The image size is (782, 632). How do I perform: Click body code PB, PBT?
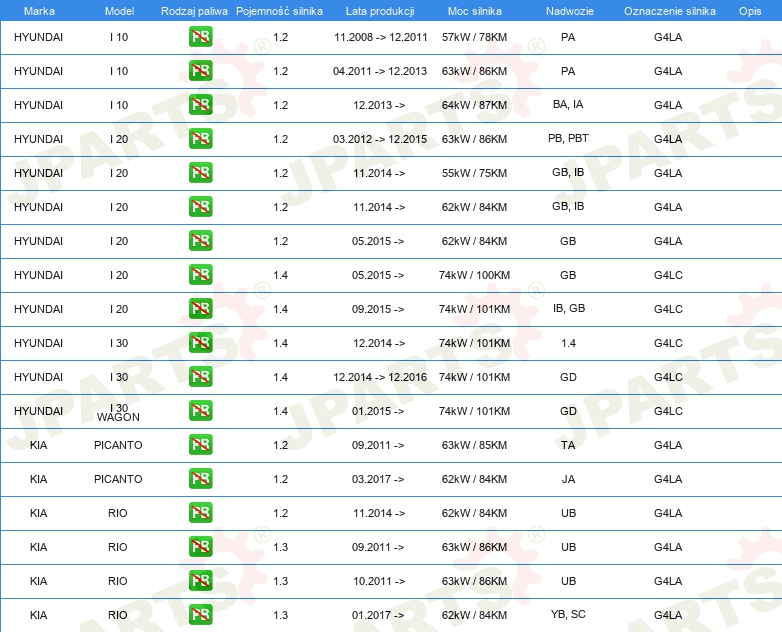[568, 138]
